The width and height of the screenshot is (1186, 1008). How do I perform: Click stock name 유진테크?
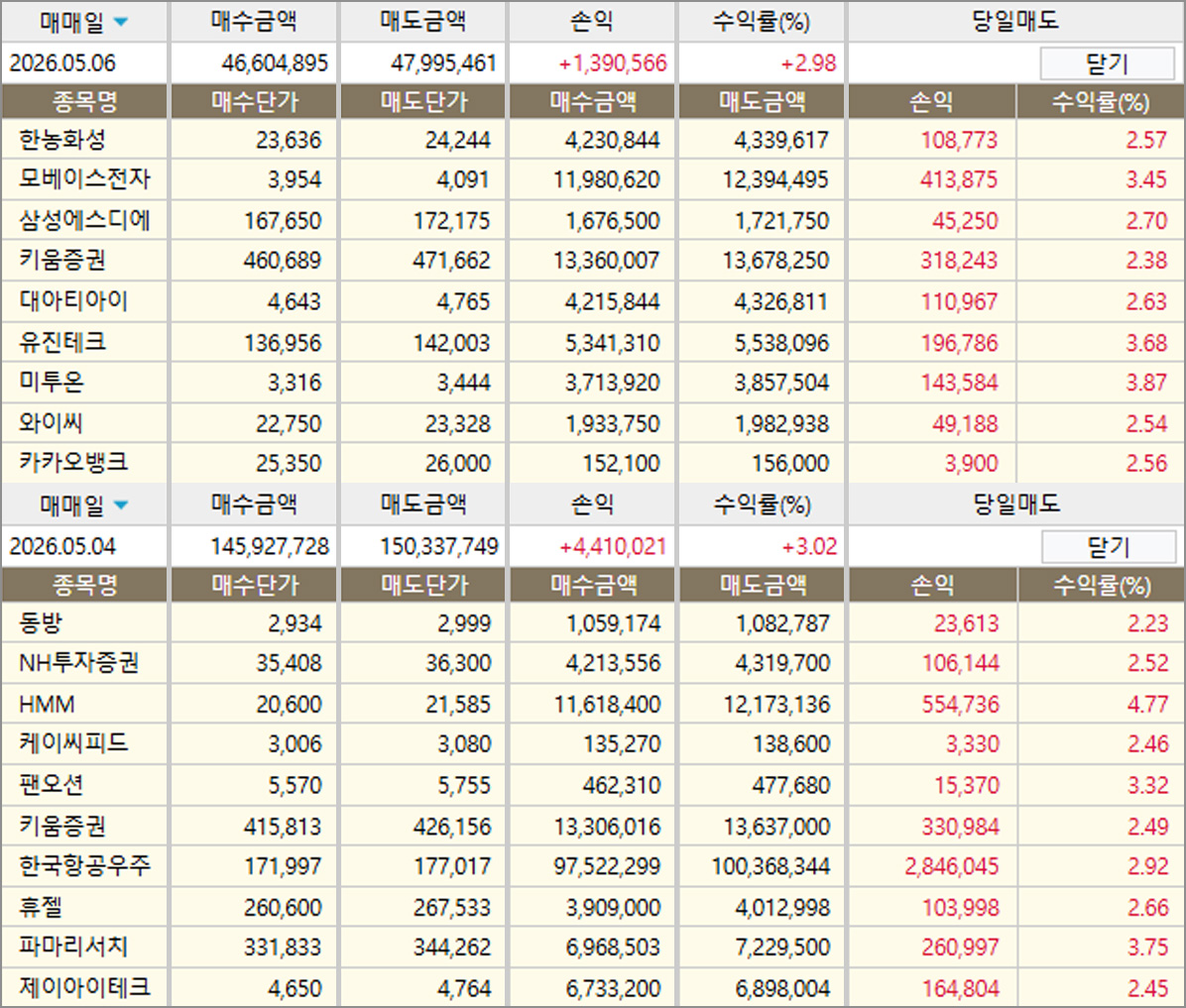pos(62,342)
